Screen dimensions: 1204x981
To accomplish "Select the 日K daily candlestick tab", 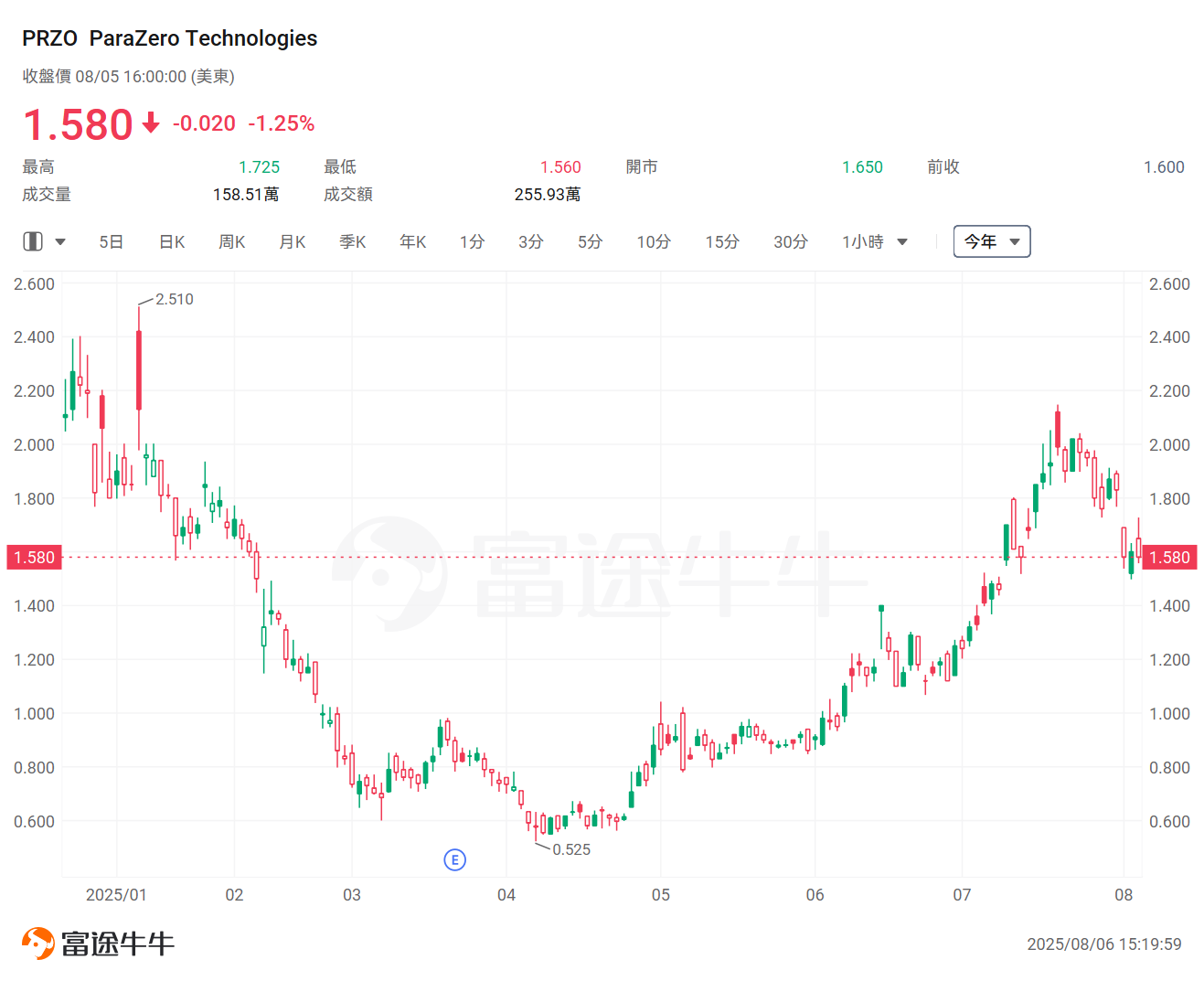I will pyautogui.click(x=172, y=242).
